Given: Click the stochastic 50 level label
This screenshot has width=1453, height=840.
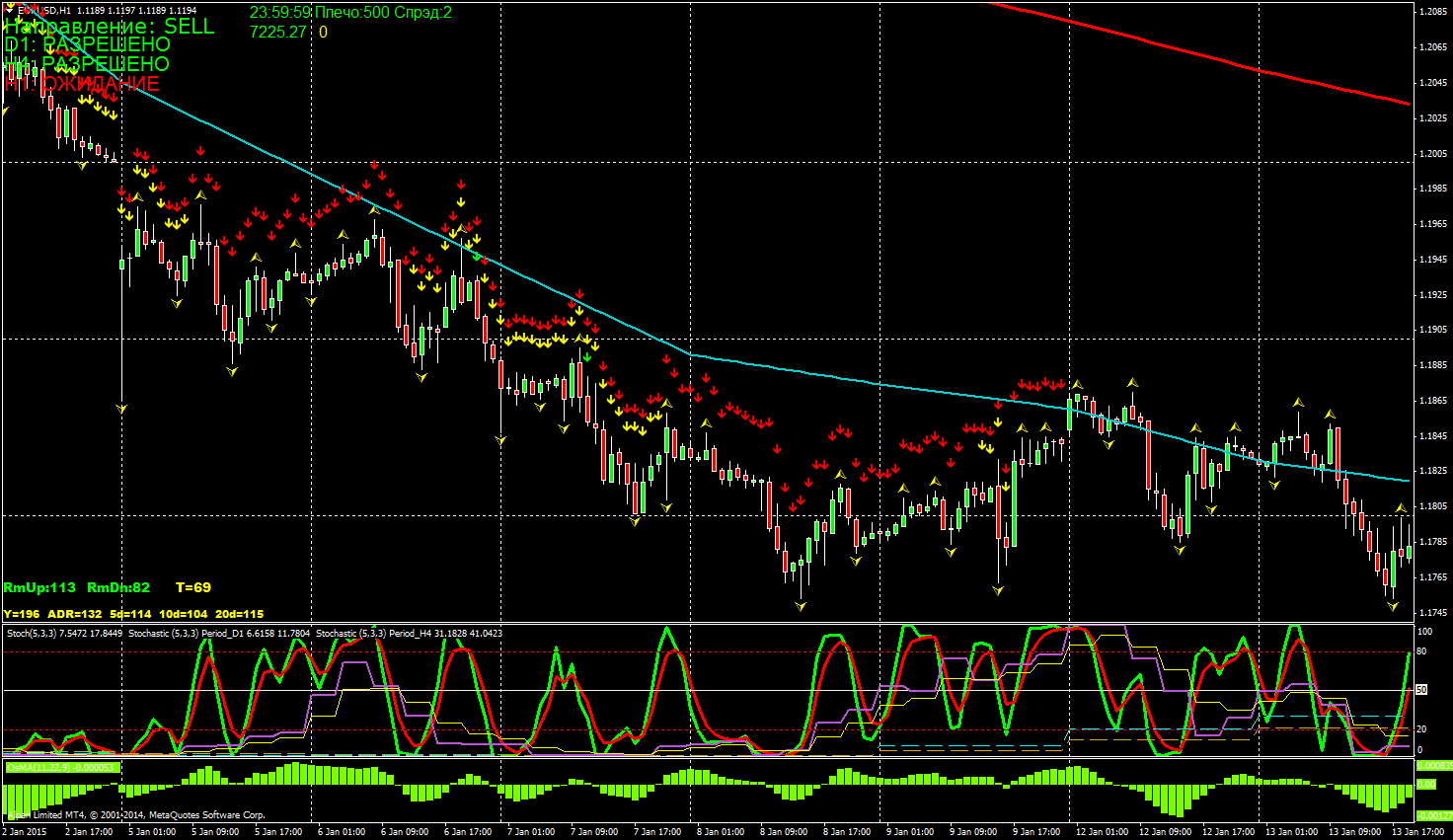Looking at the screenshot, I should [x=1422, y=690].
